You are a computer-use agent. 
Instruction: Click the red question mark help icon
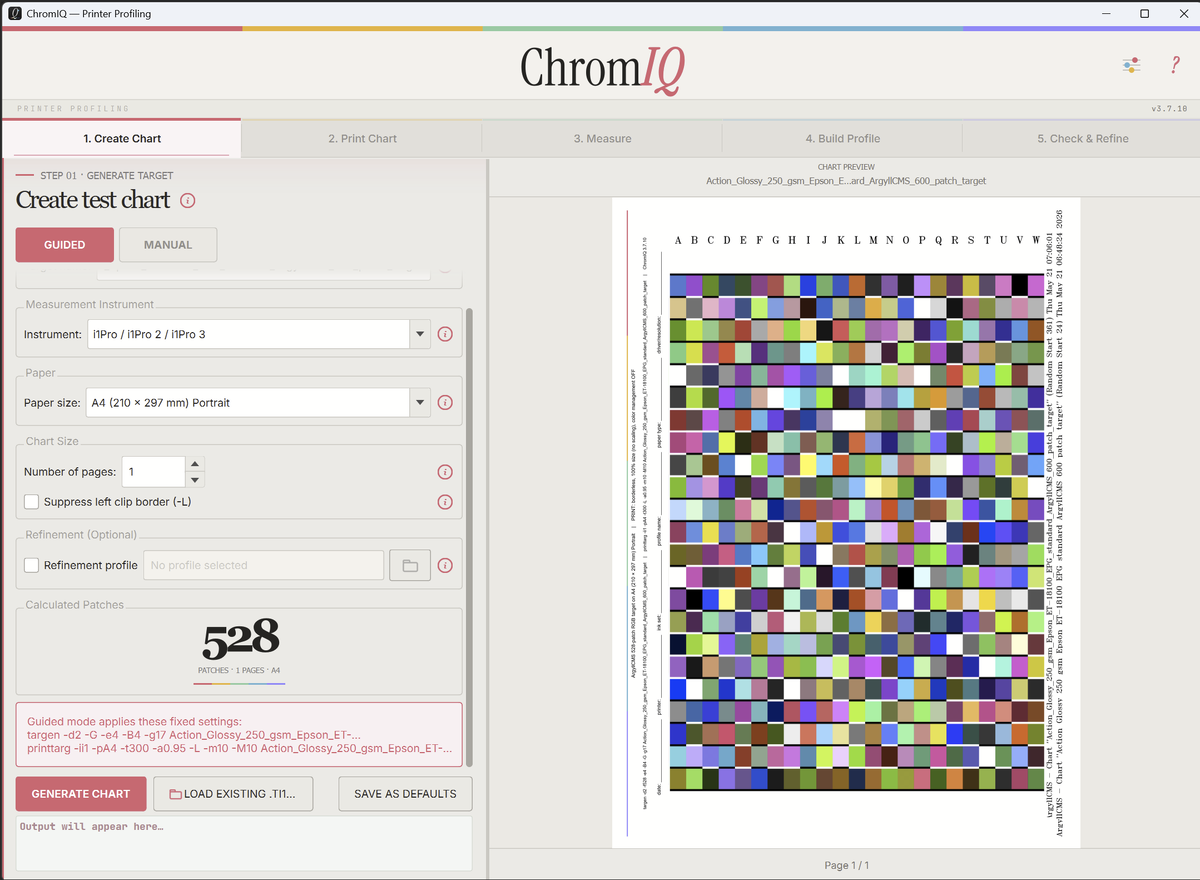1175,65
